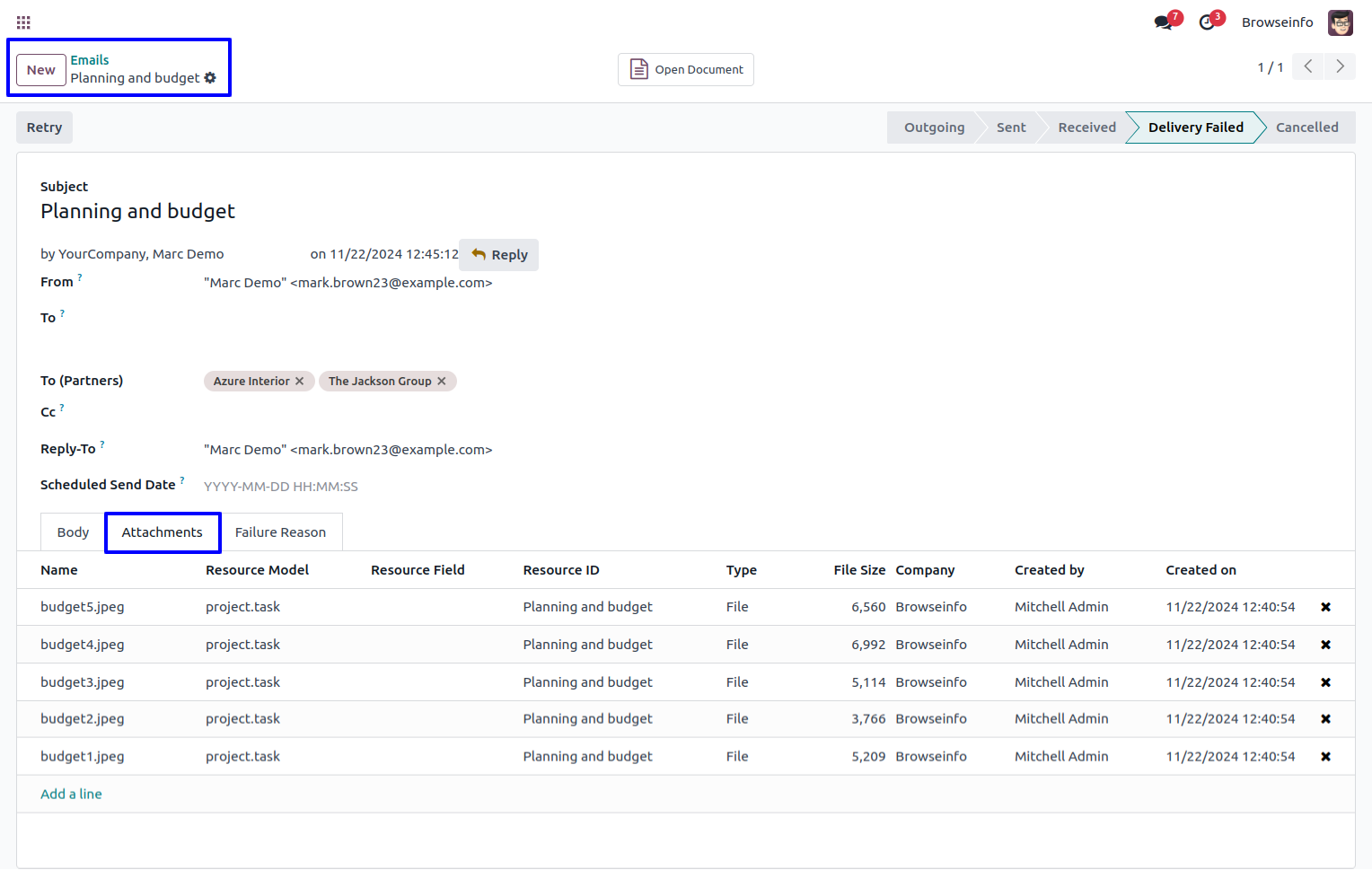Open the activities clock icon

coord(1208,22)
